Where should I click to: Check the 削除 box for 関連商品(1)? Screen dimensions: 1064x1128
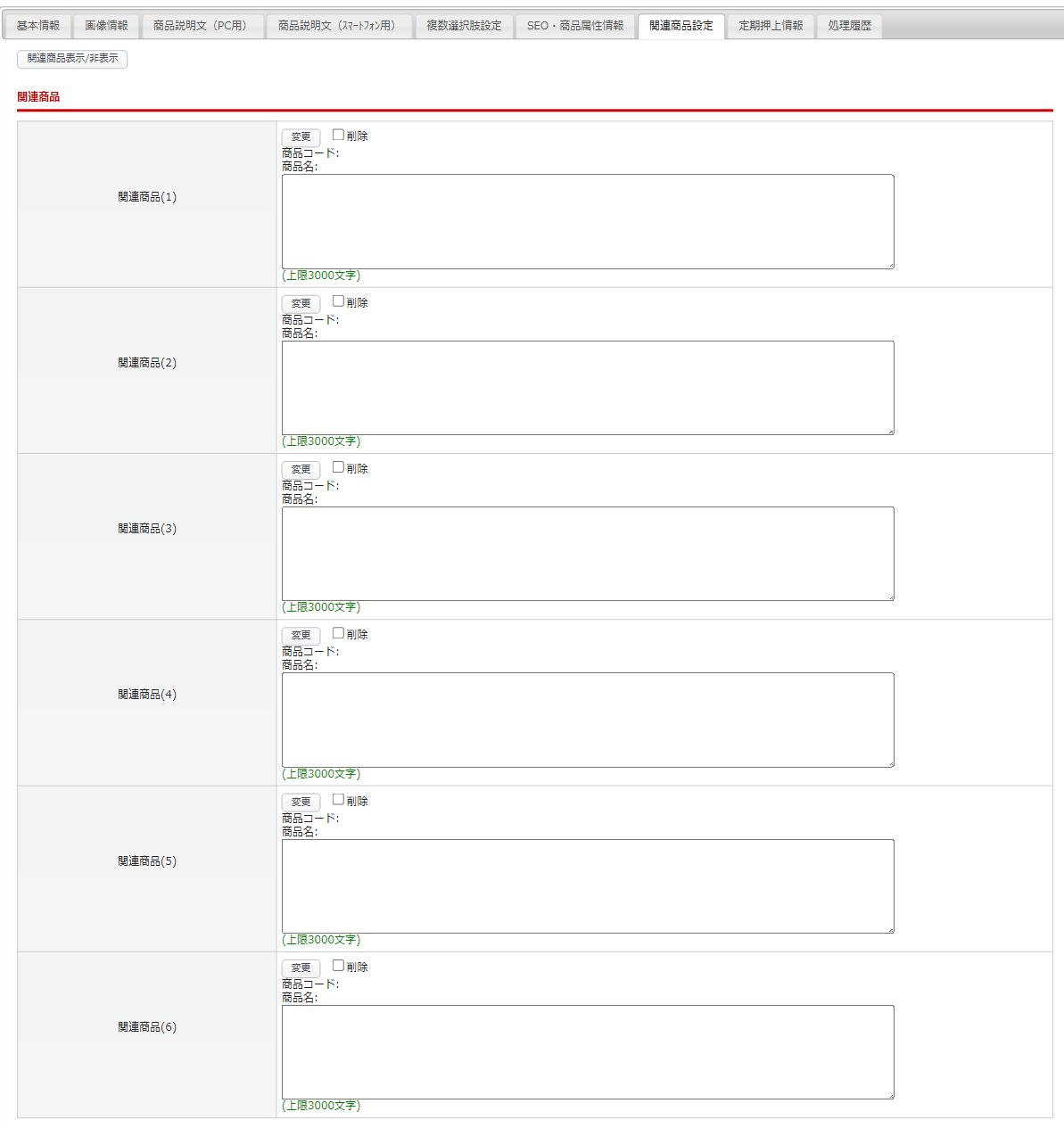tap(338, 135)
